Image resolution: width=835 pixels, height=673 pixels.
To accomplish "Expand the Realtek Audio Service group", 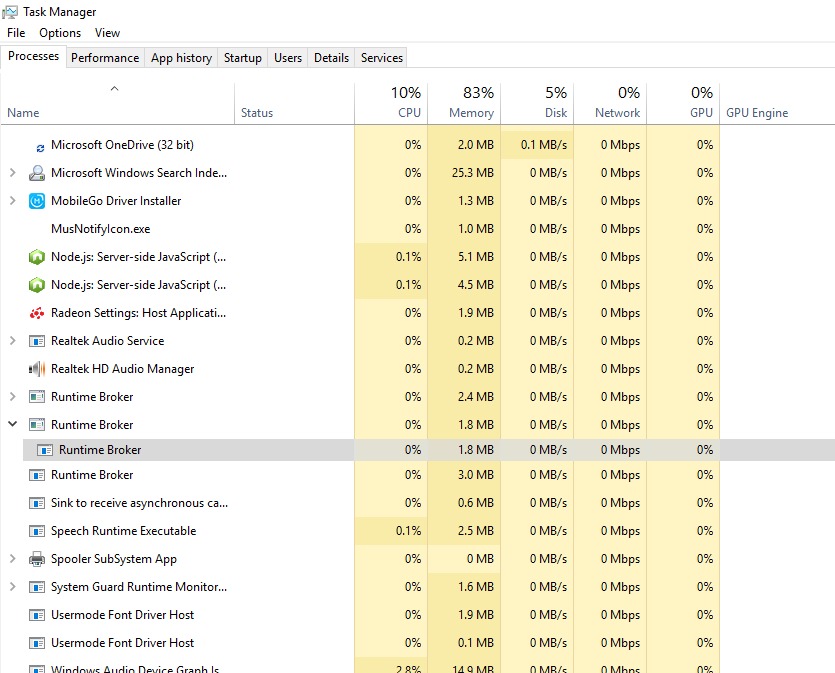I will click(x=13, y=341).
